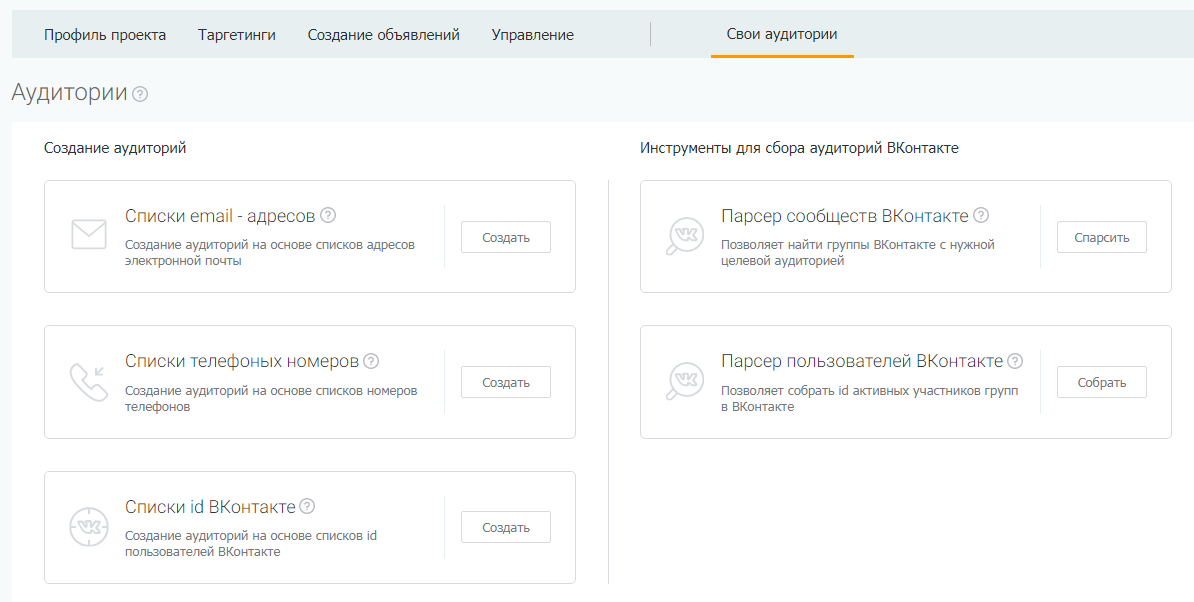Show help for Парсер пользователей ВКонтакте

pyautogui.click(x=1015, y=361)
